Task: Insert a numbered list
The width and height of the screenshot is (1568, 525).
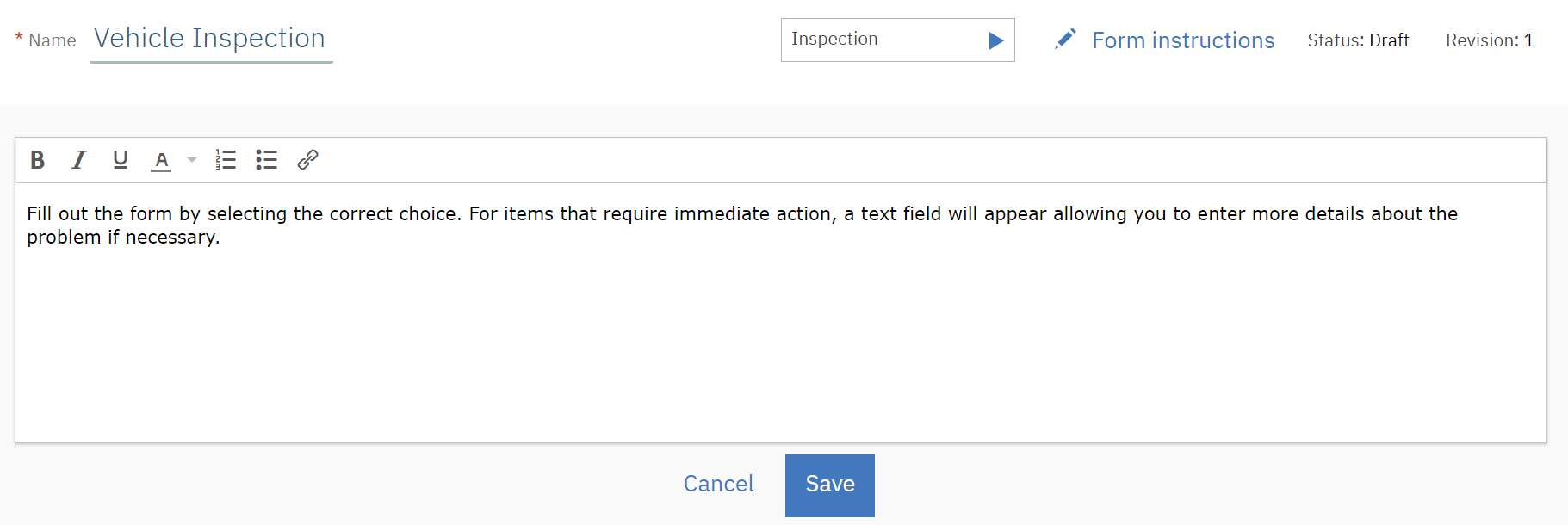Action: [x=225, y=159]
